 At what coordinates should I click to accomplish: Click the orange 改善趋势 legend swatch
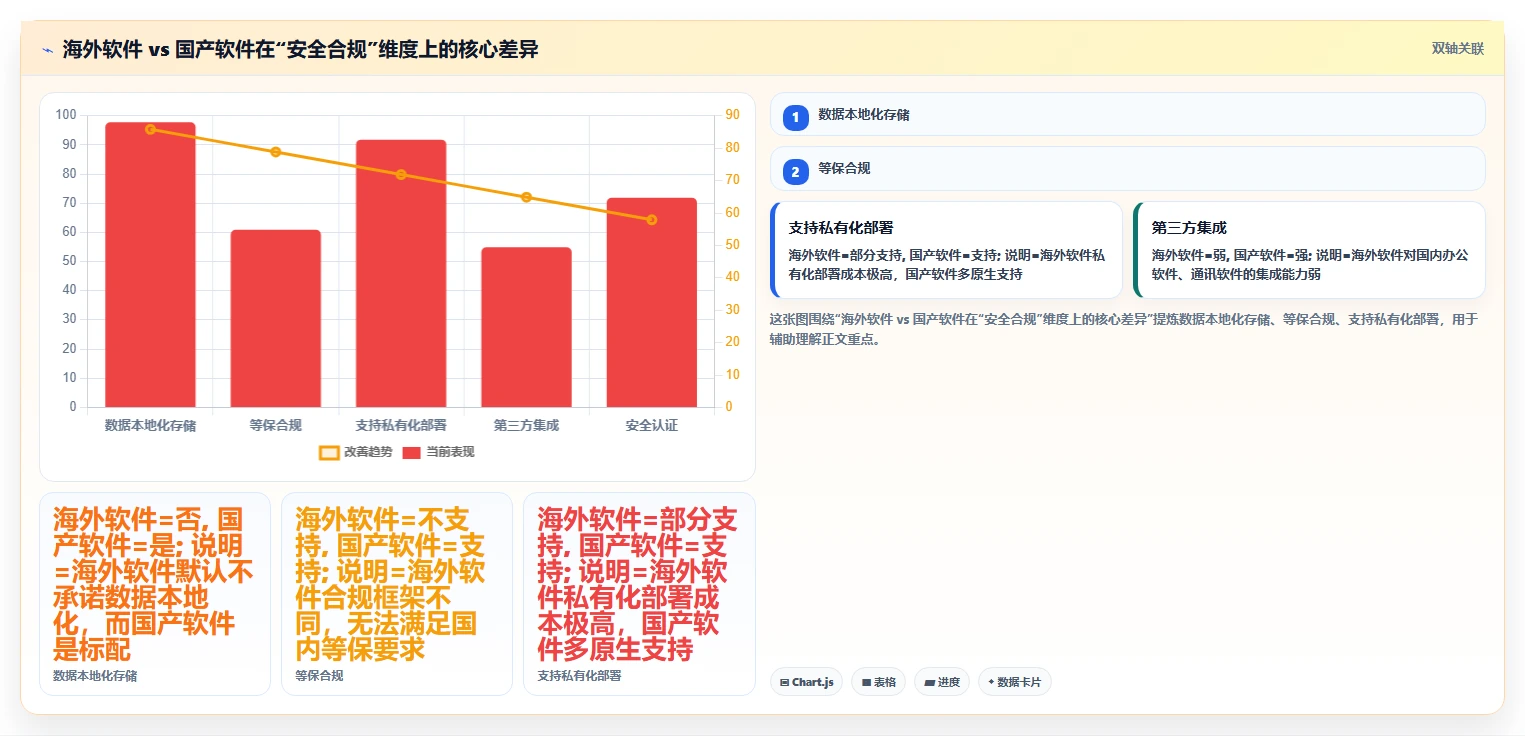point(330,452)
